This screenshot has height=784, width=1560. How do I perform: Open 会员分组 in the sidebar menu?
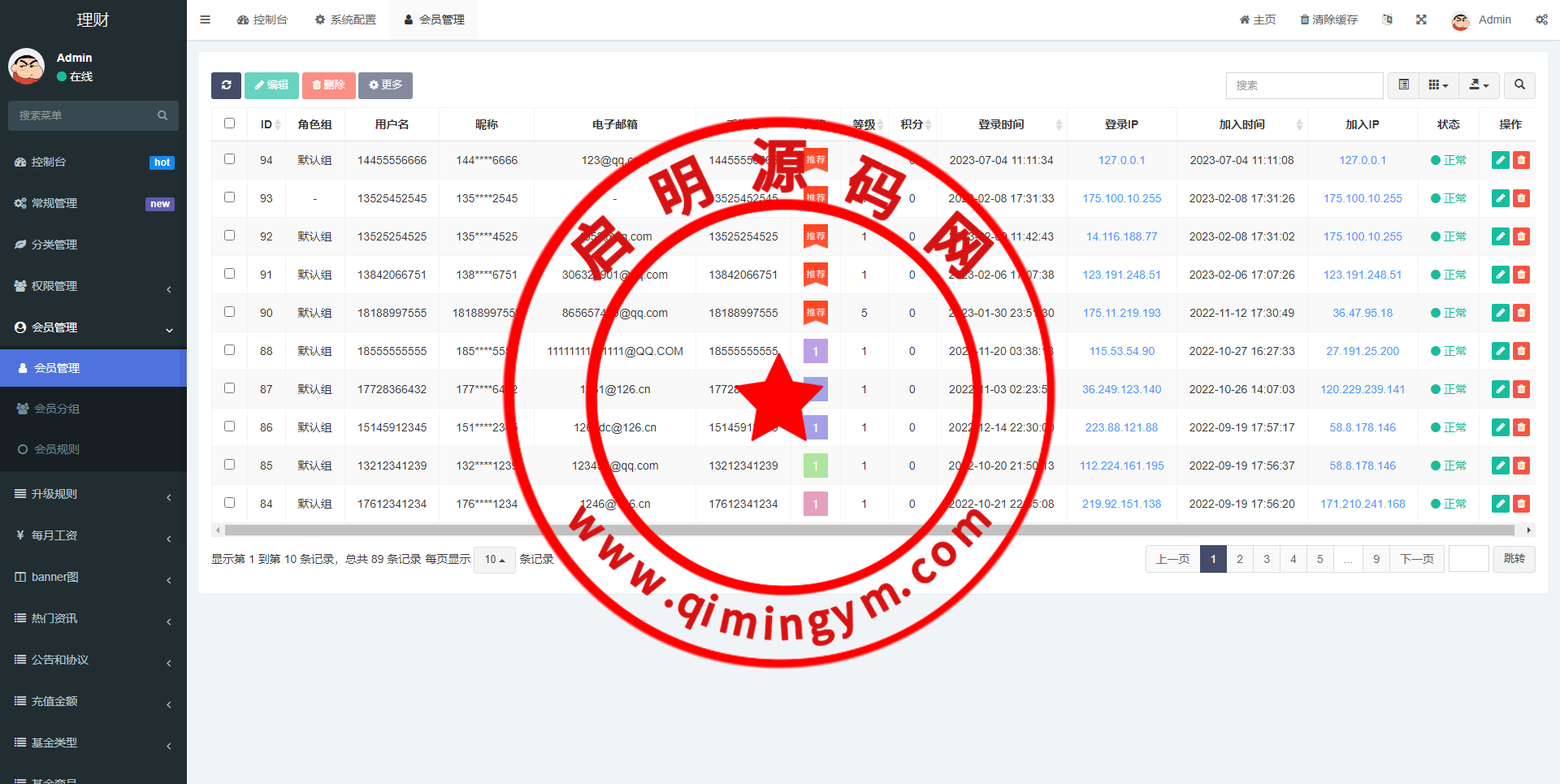pyautogui.click(x=57, y=409)
